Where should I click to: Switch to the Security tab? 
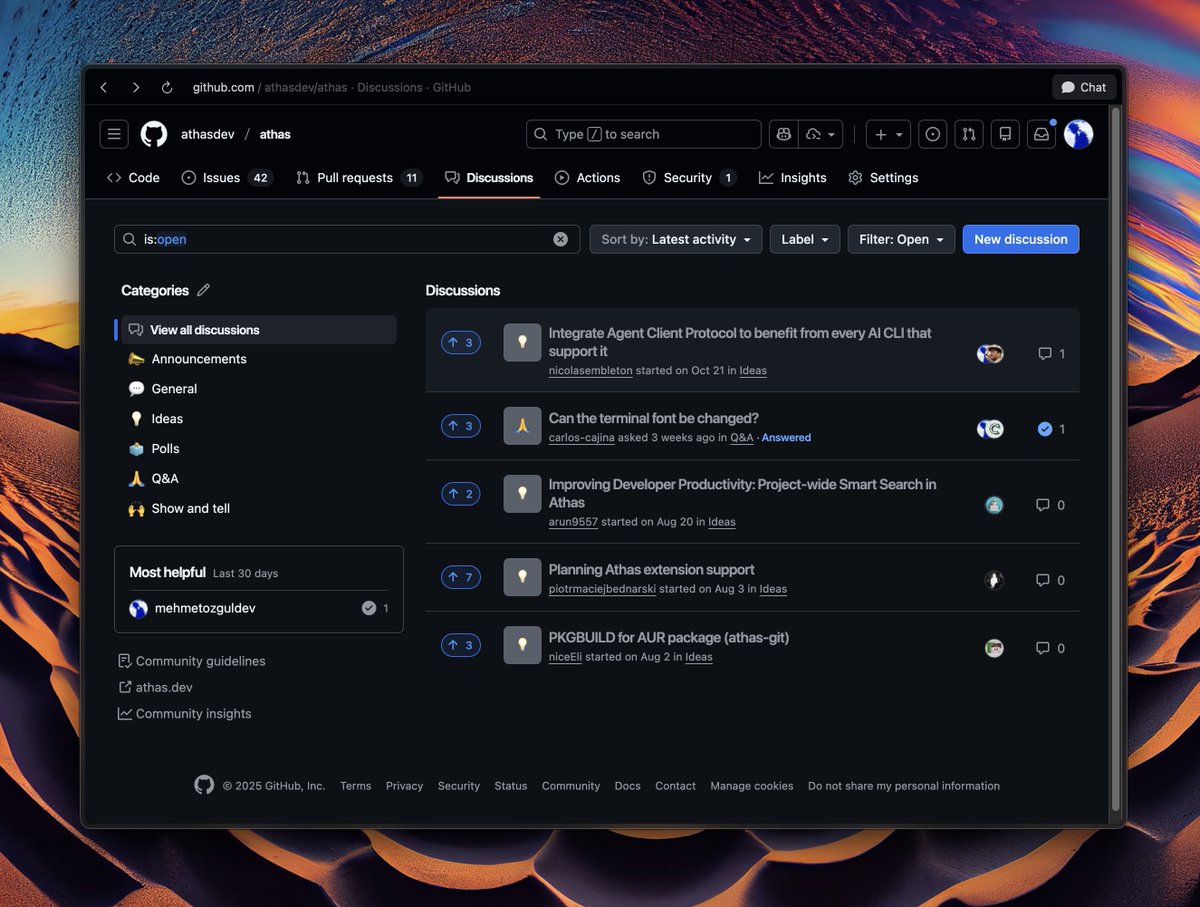coord(689,178)
